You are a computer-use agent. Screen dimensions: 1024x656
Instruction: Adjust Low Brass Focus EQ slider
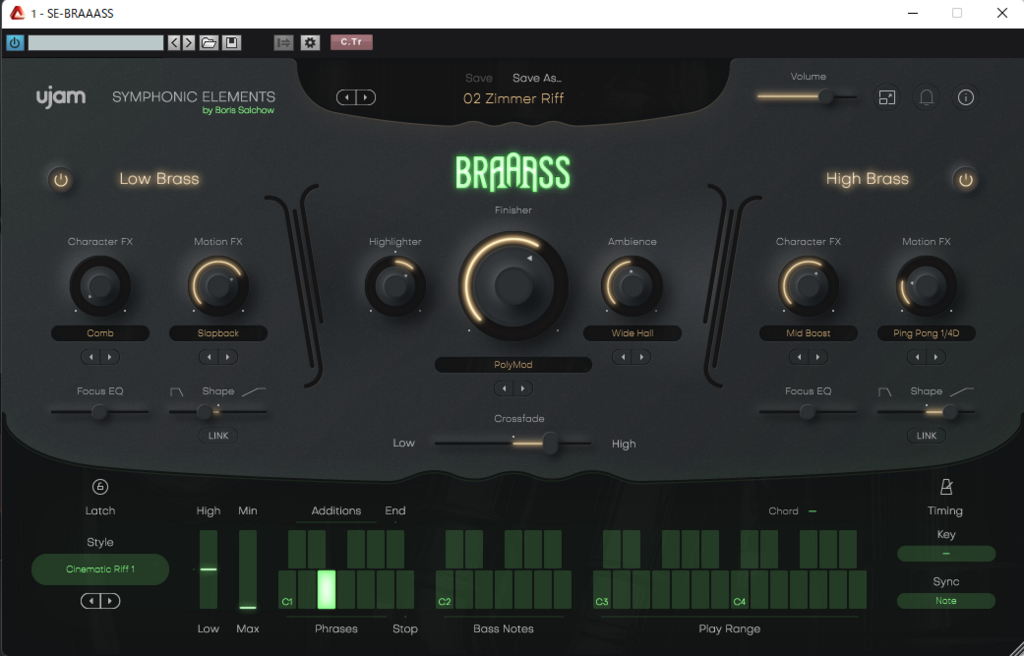(x=99, y=412)
